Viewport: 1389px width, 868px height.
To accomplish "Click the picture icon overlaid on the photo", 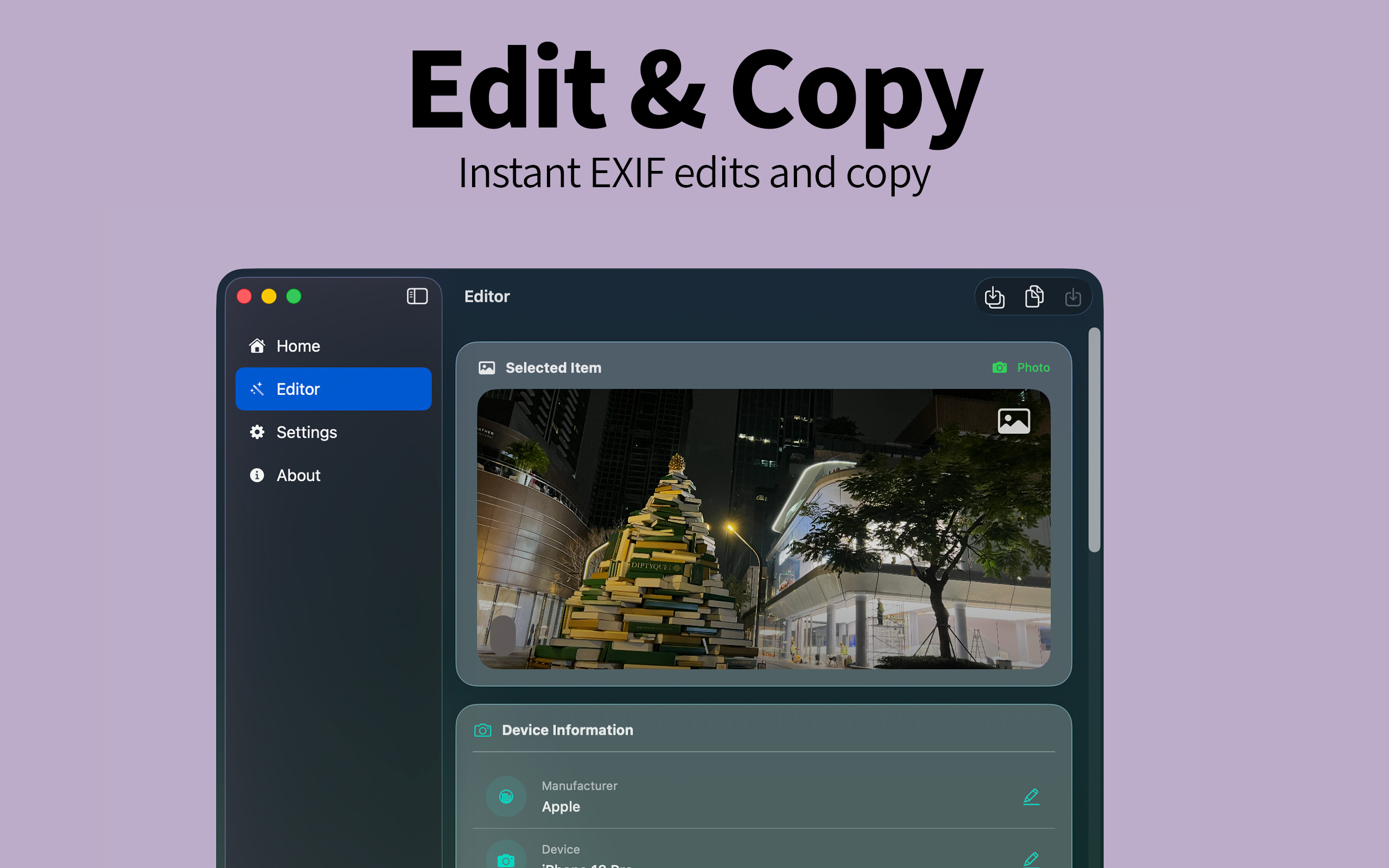I will 1014,422.
